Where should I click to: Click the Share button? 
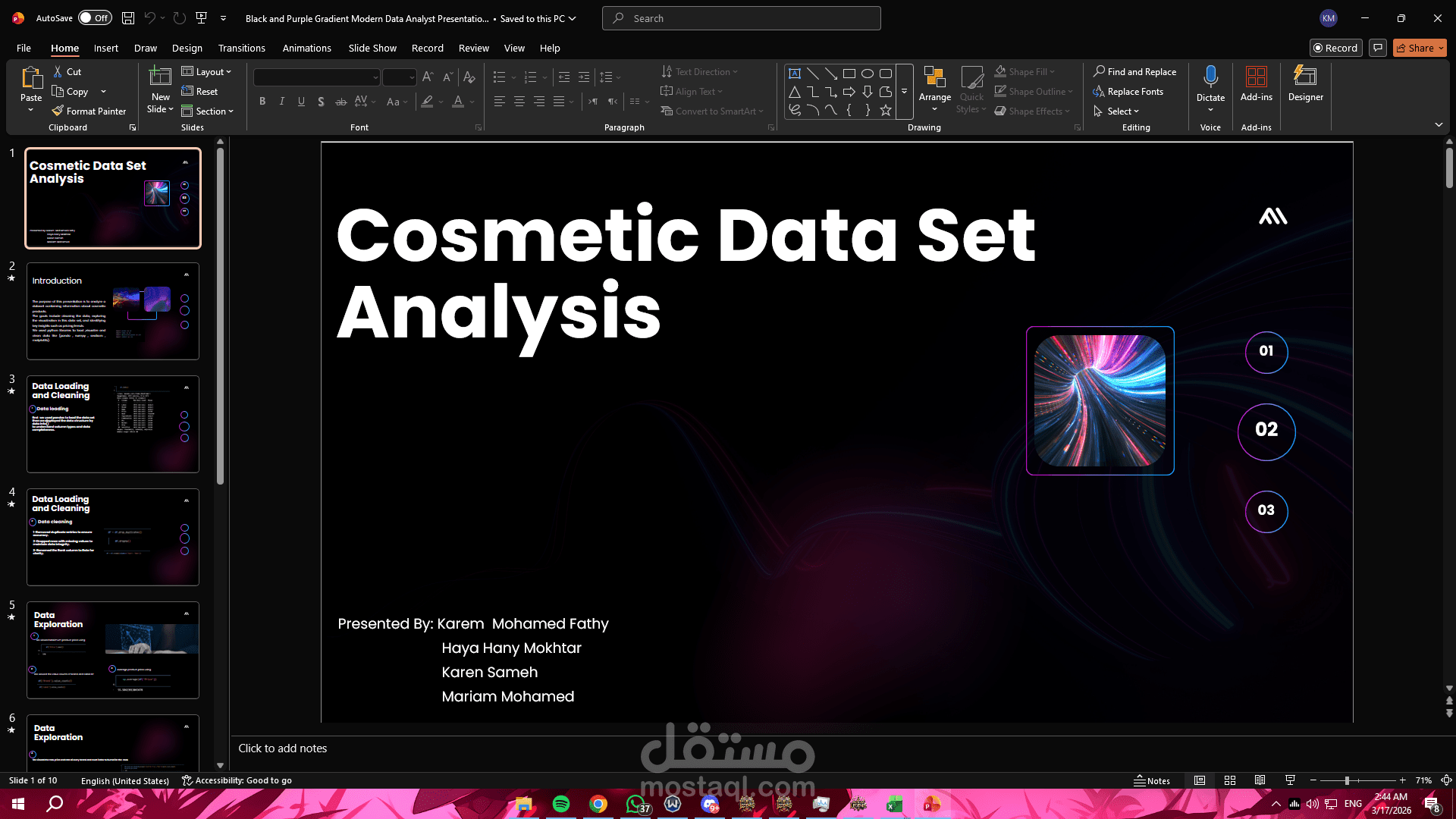(1417, 48)
